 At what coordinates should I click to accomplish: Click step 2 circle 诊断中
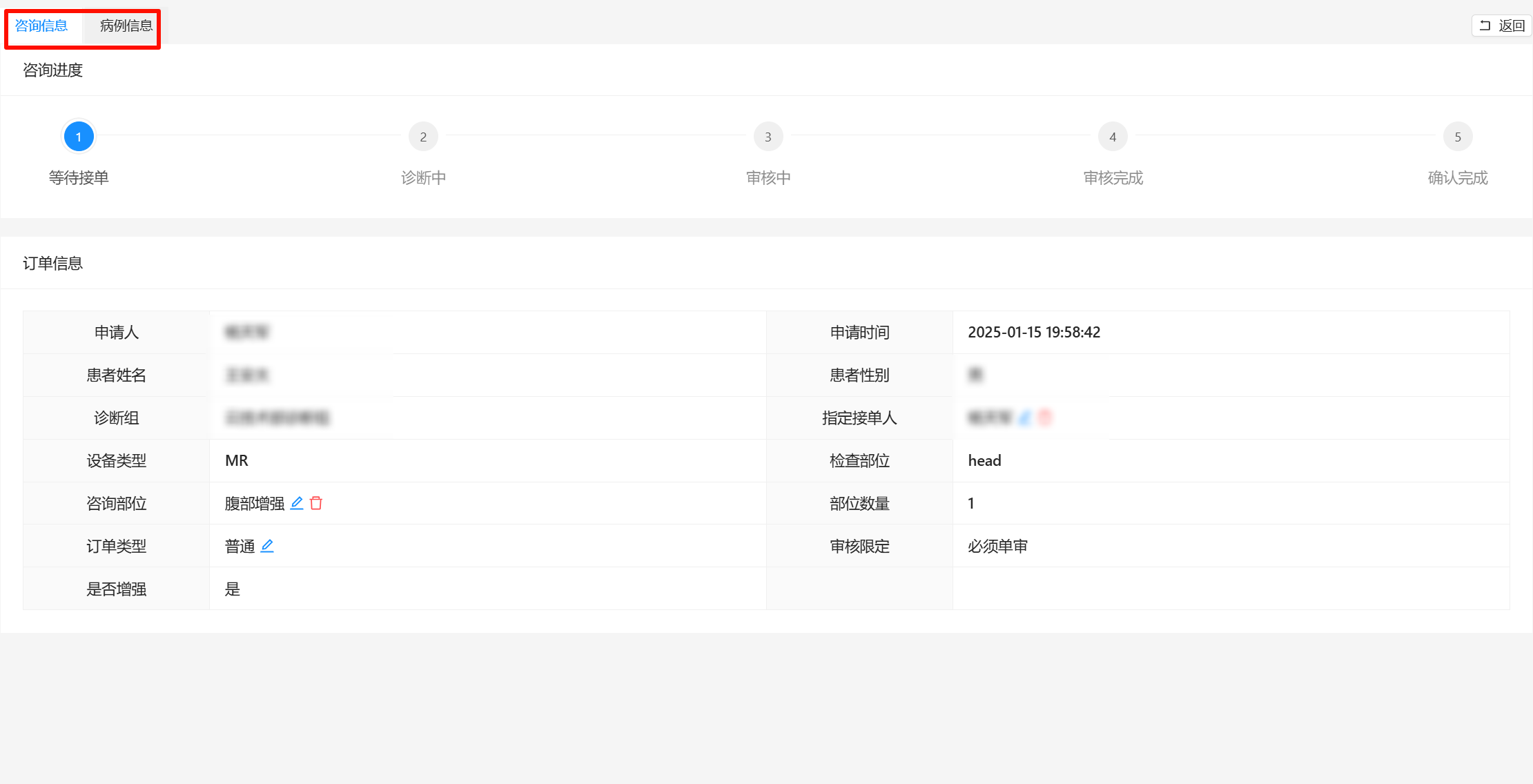pos(423,137)
